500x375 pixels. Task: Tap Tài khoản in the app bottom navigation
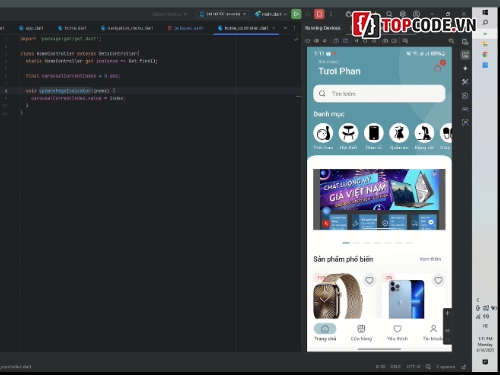[x=433, y=332]
